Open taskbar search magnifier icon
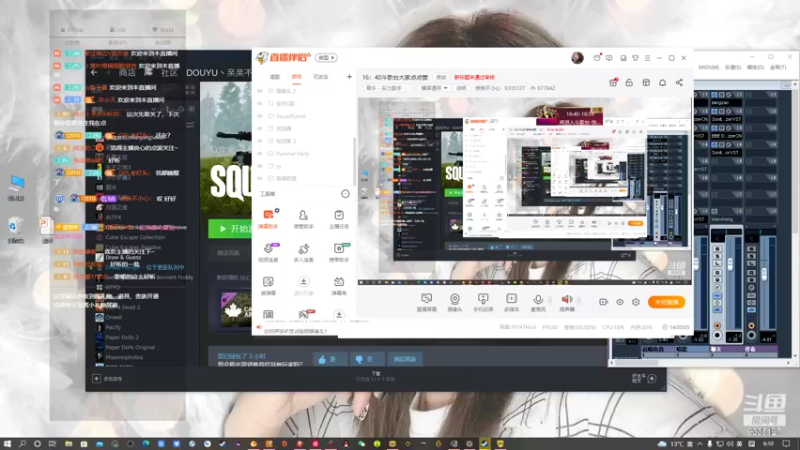 22,444
